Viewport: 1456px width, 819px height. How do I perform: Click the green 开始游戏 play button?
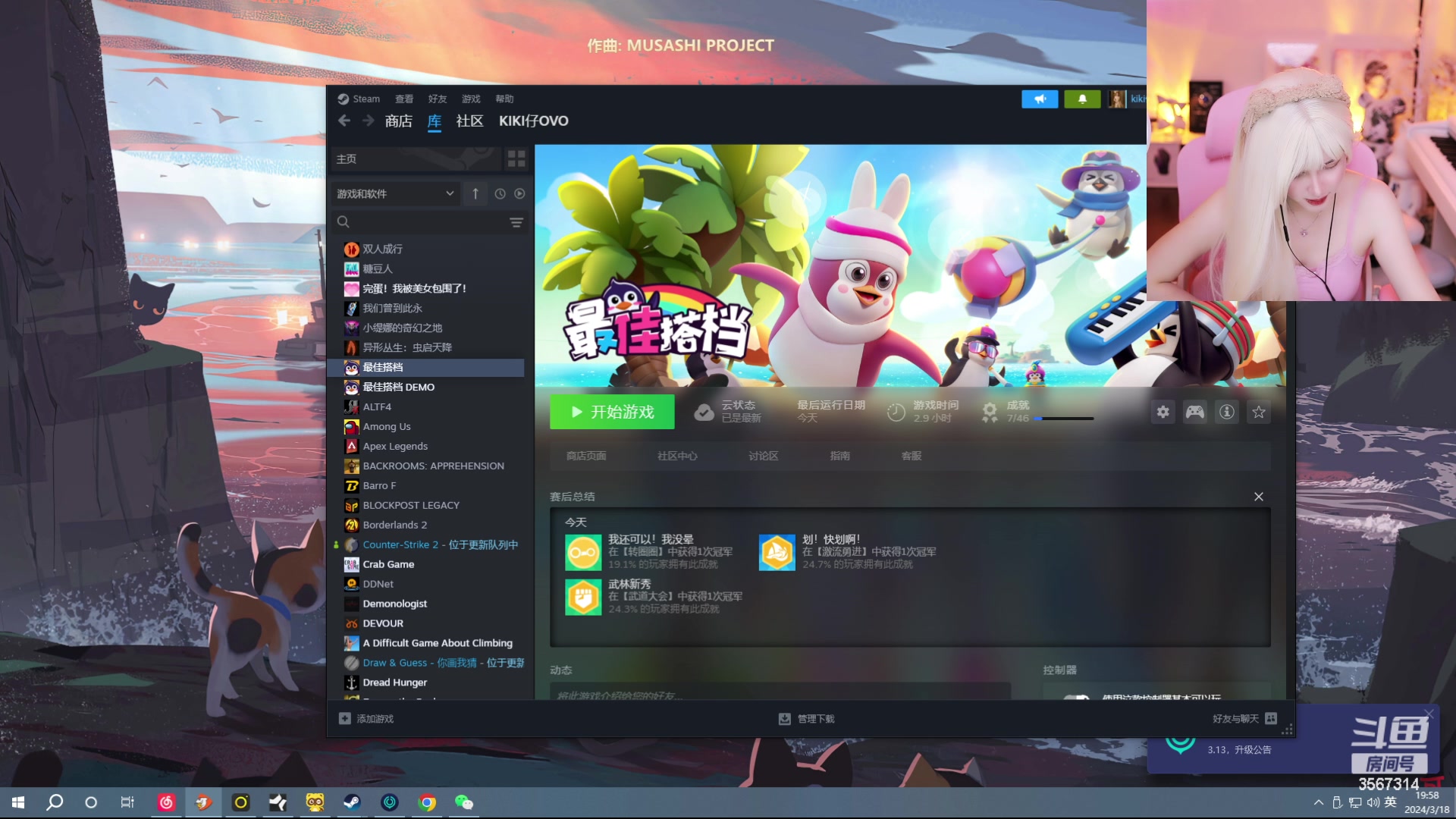pos(612,412)
